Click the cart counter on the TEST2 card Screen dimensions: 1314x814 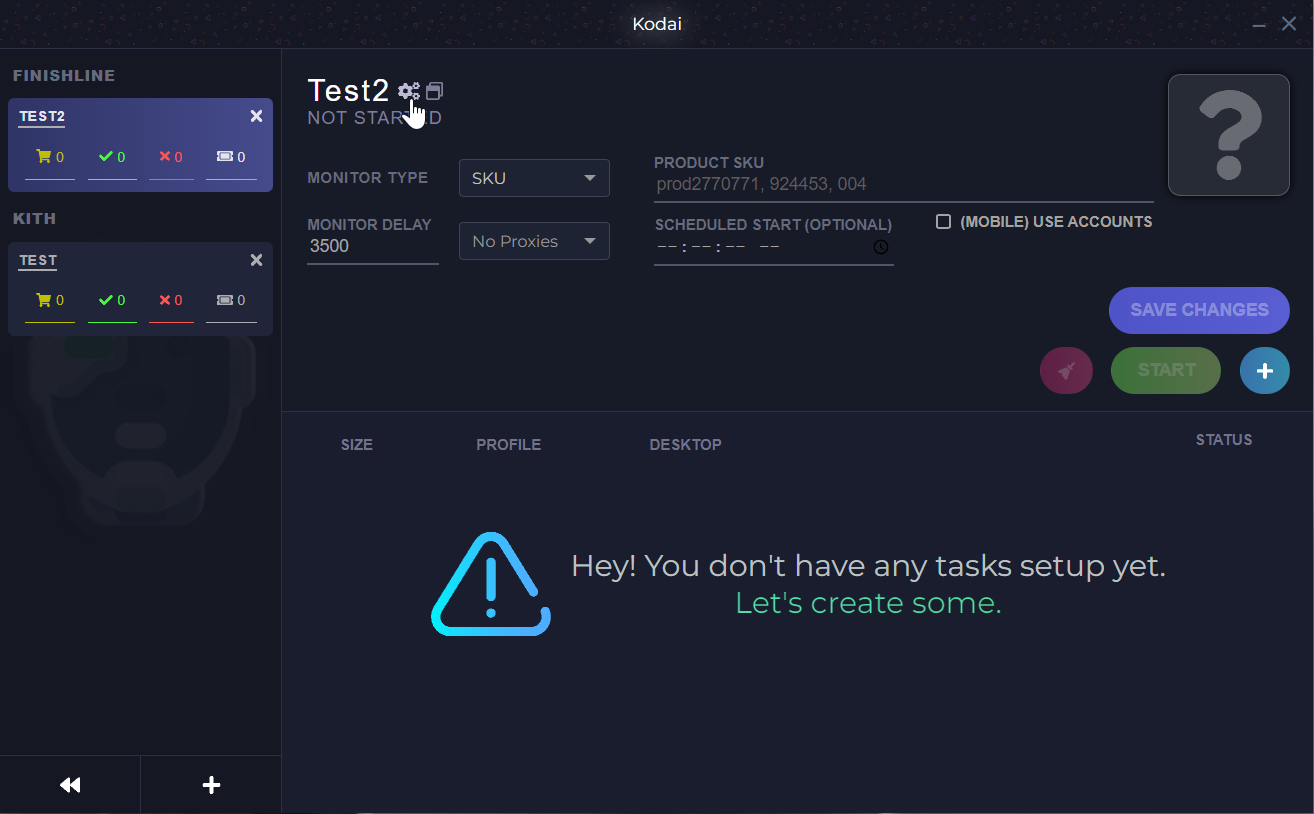(50, 156)
